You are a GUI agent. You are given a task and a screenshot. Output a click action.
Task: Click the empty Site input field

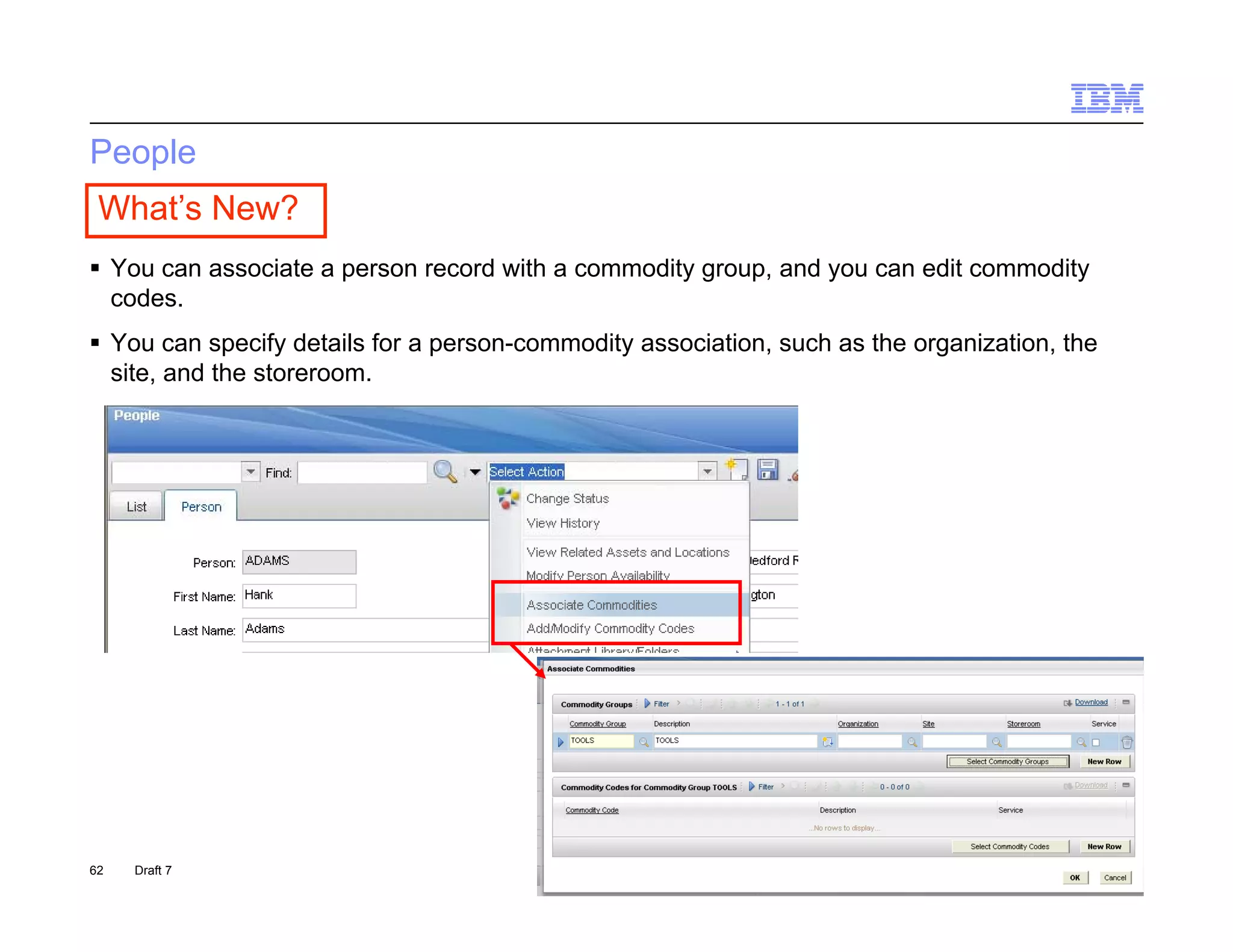[x=954, y=741]
